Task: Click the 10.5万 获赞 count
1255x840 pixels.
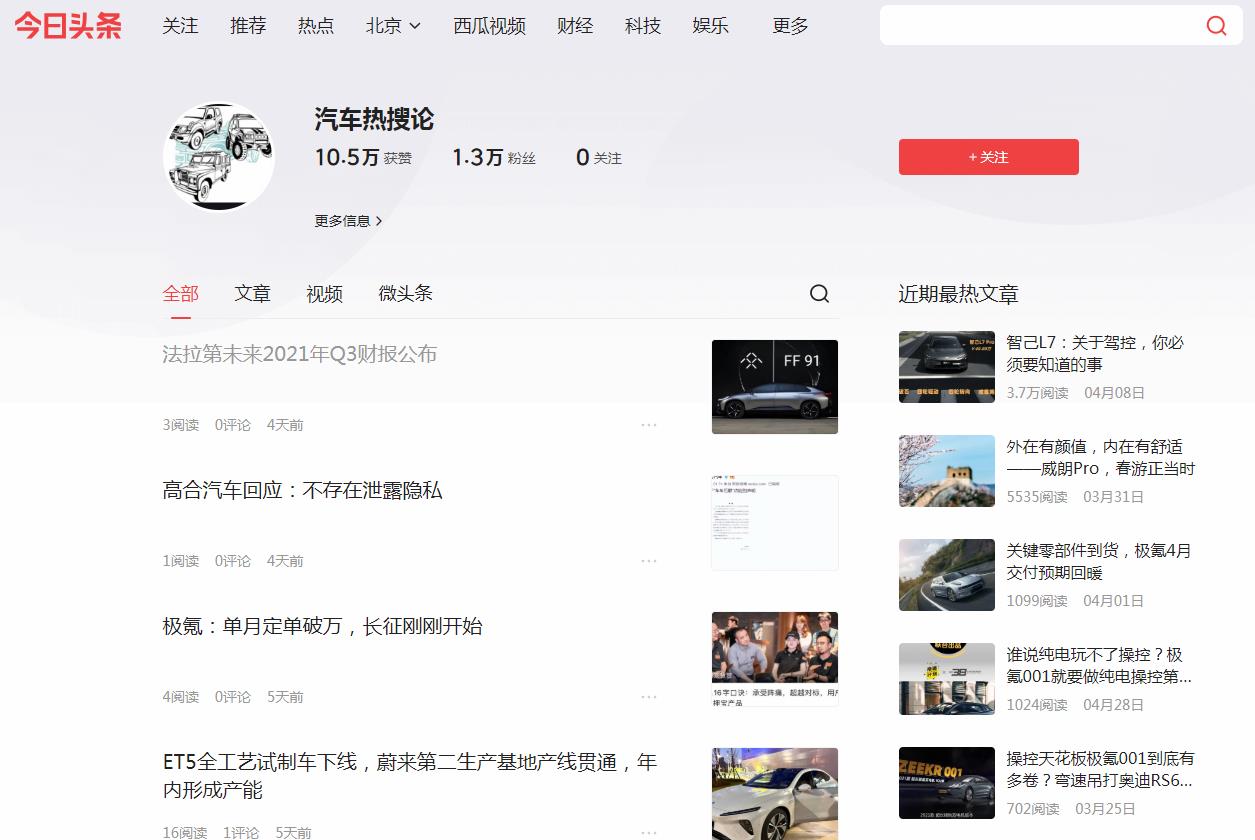Action: tap(363, 157)
